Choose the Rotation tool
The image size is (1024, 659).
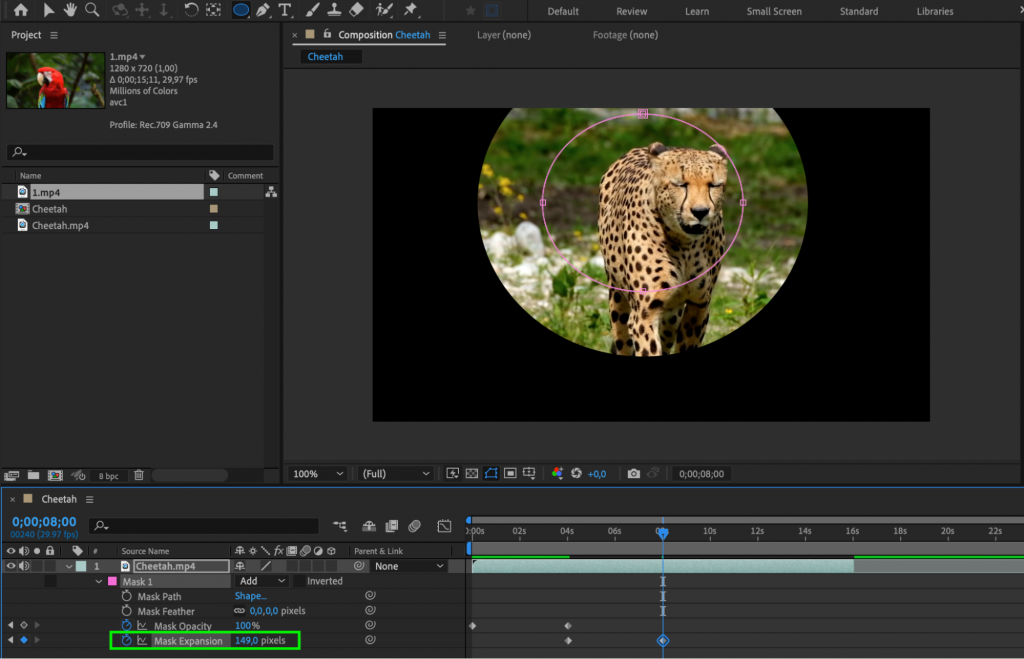[190, 11]
